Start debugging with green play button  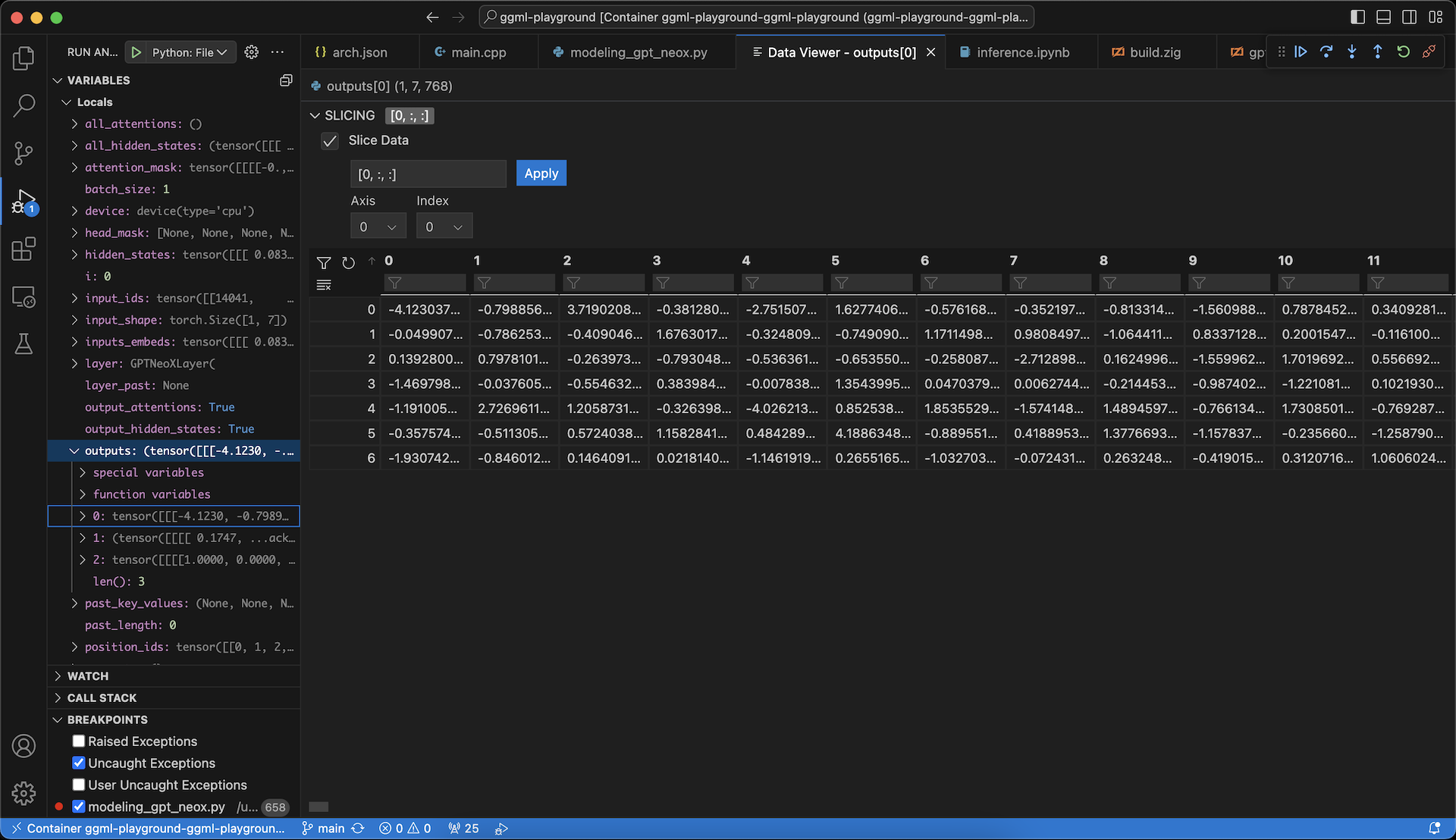click(136, 52)
